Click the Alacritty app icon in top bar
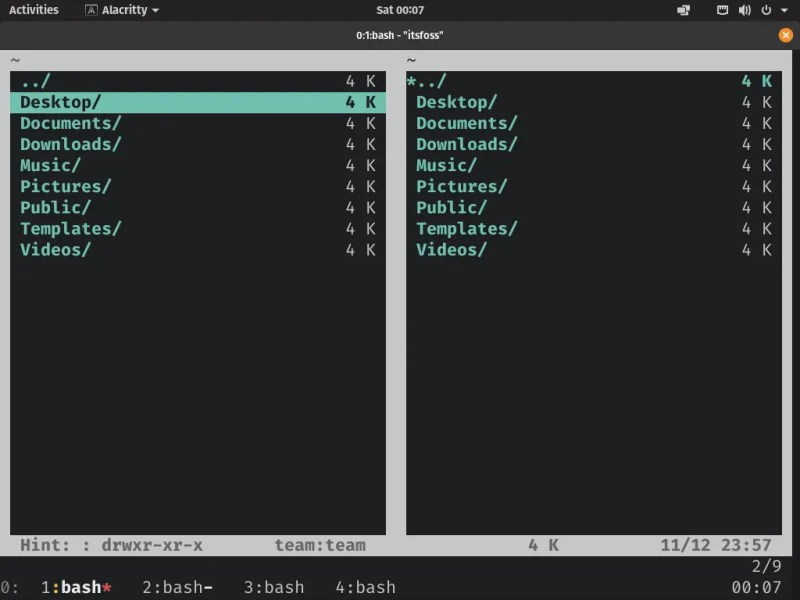Screen dimensions: 800x600 pos(92,10)
